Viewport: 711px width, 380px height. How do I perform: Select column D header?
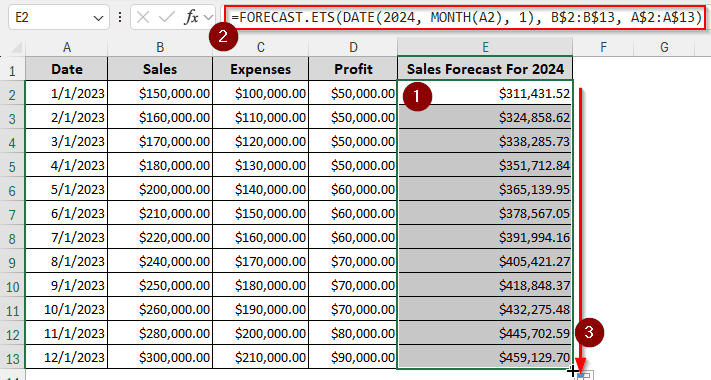pos(353,47)
